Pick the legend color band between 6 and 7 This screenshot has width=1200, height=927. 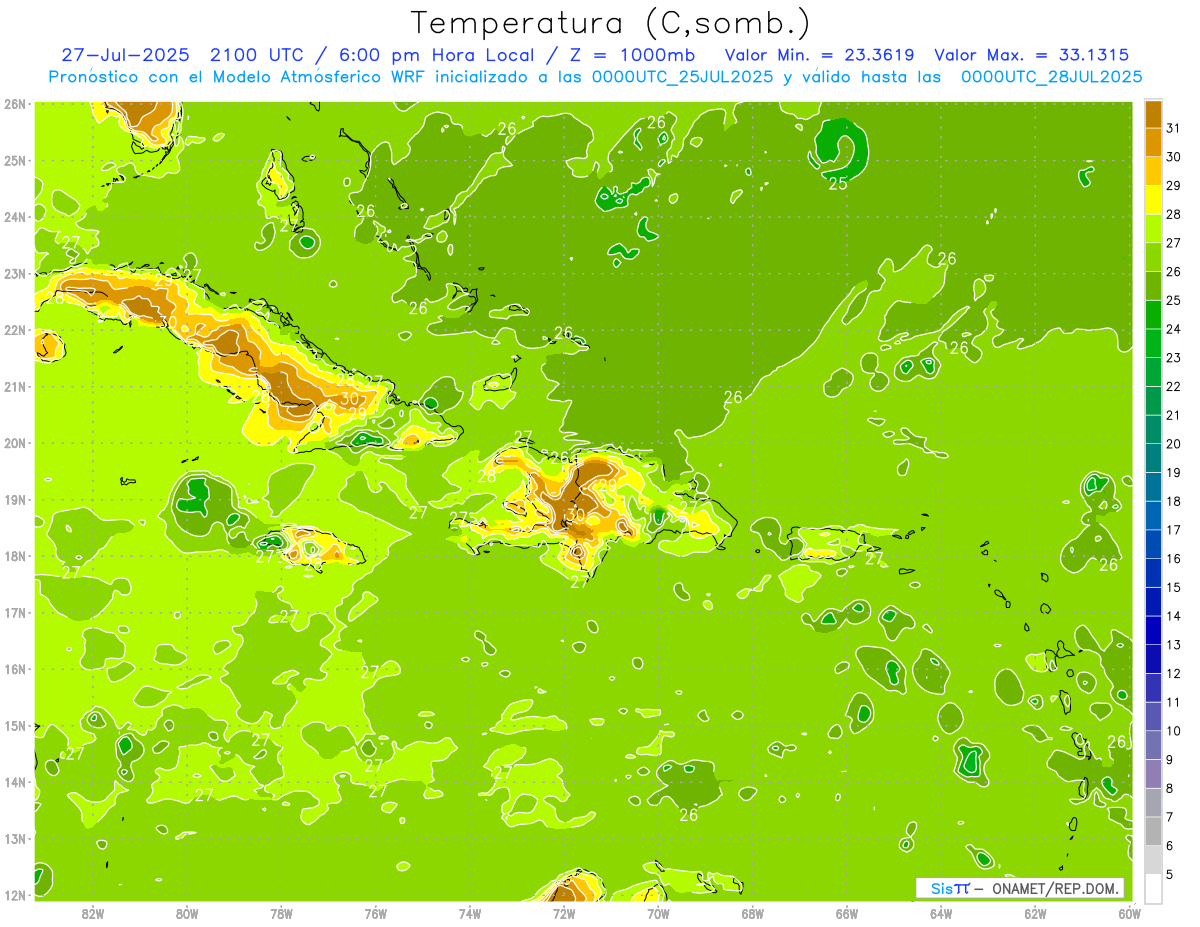pos(1153,831)
